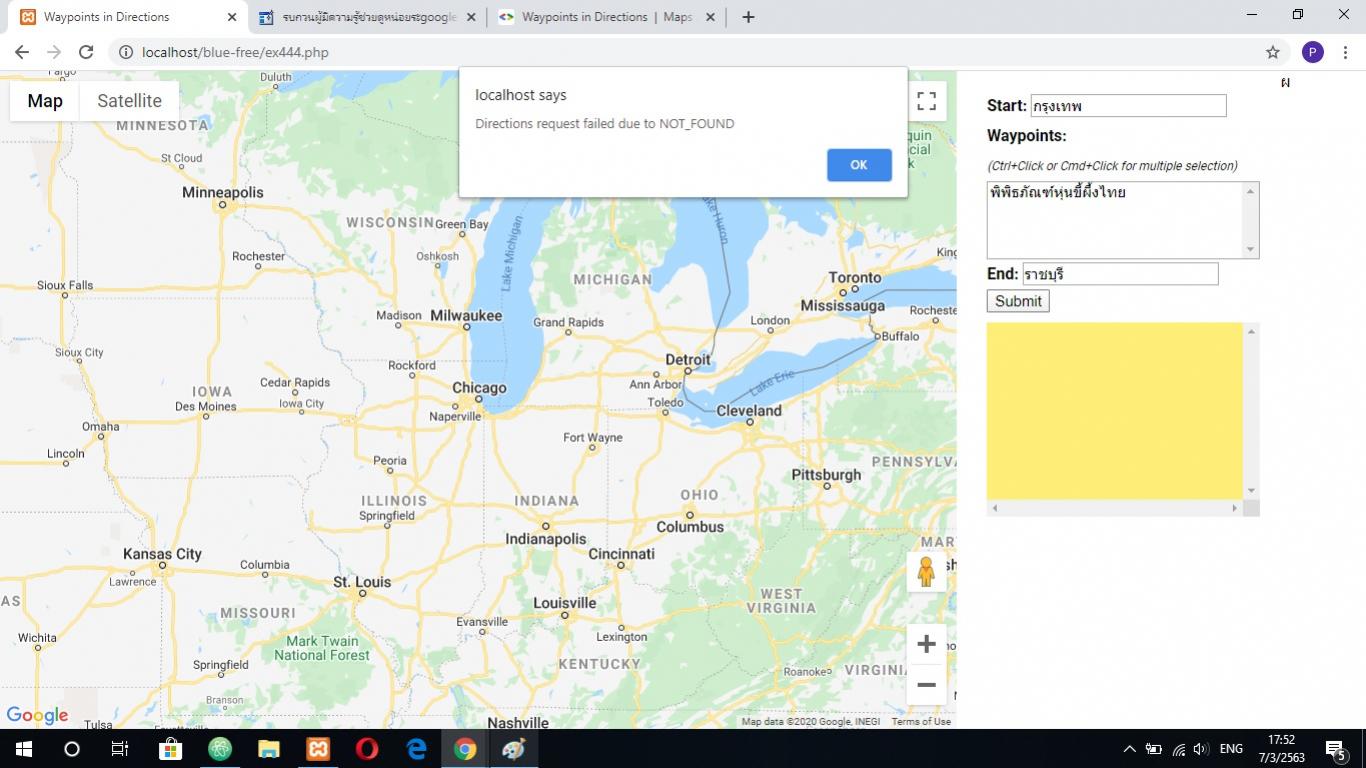
Task: Click the Pittsburgh label on the map
Action: click(826, 475)
